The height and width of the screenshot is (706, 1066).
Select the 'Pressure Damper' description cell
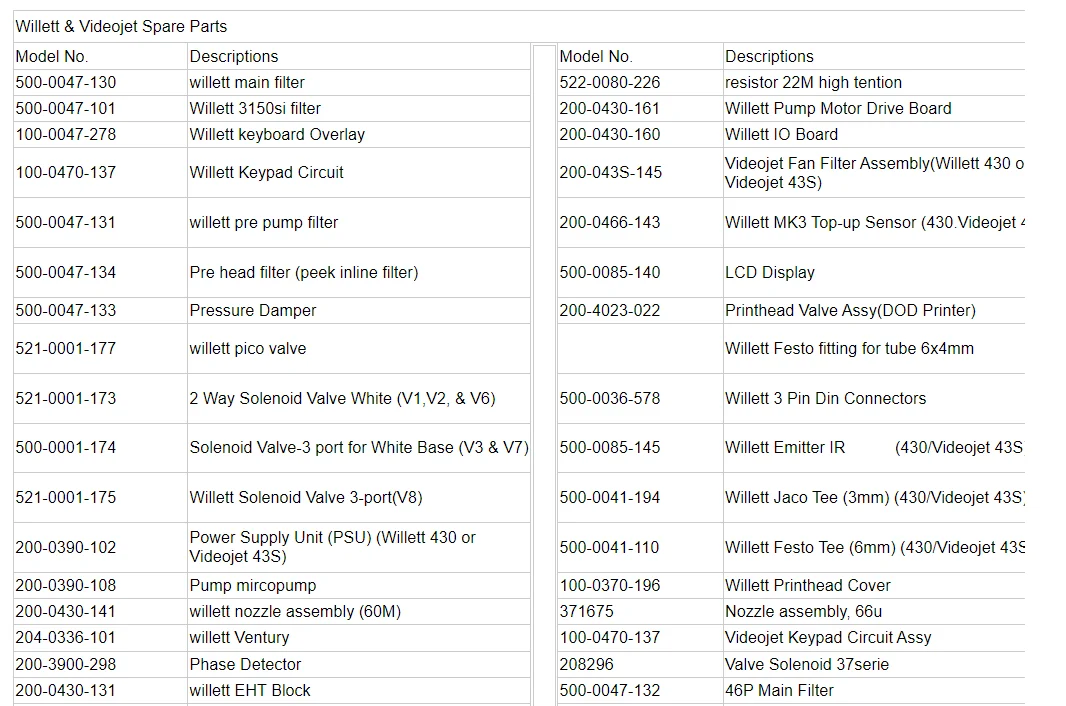pyautogui.click(x=359, y=311)
